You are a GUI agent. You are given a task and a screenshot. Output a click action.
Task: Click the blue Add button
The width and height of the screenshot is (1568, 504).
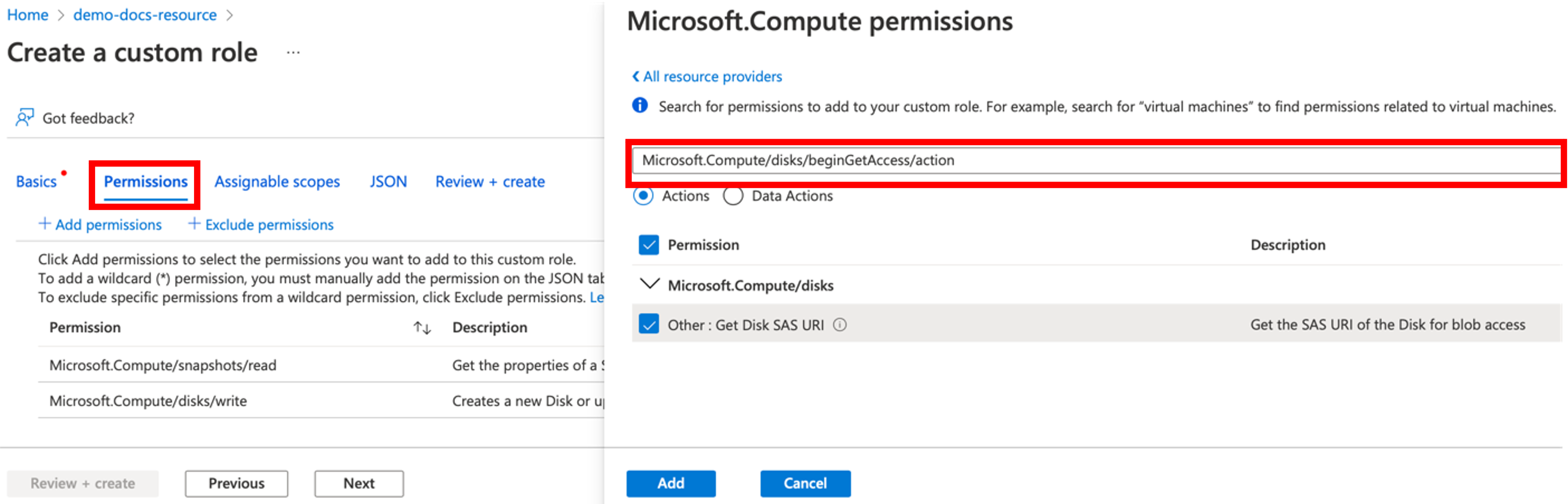tap(671, 484)
